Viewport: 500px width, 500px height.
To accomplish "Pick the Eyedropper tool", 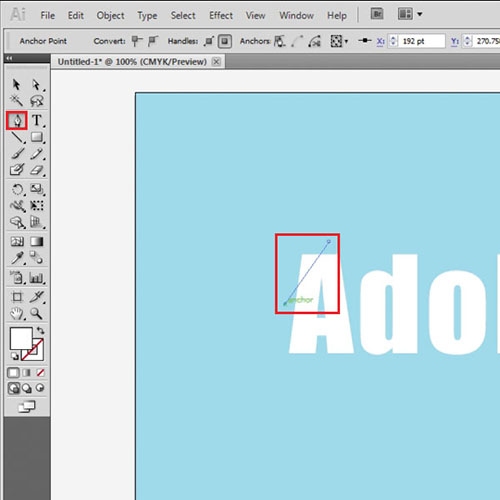I will [x=17, y=258].
